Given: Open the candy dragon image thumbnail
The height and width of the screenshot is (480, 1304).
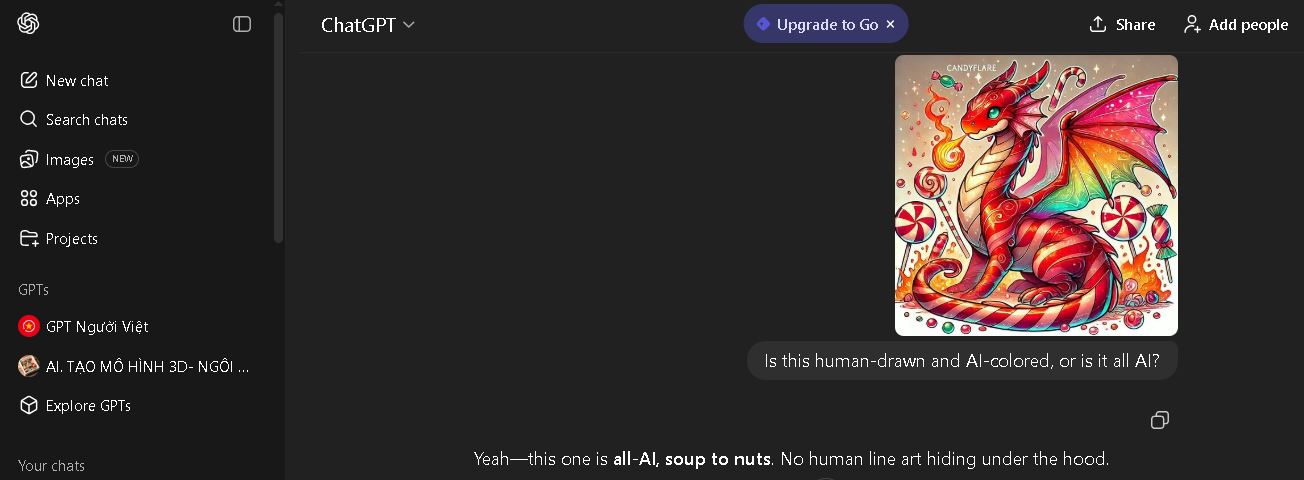Looking at the screenshot, I should pos(1036,195).
